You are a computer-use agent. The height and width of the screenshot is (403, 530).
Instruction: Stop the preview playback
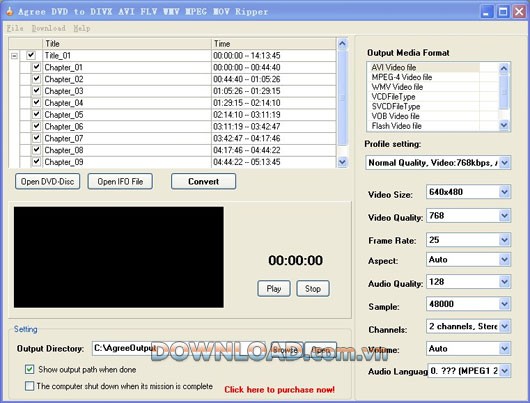point(313,289)
